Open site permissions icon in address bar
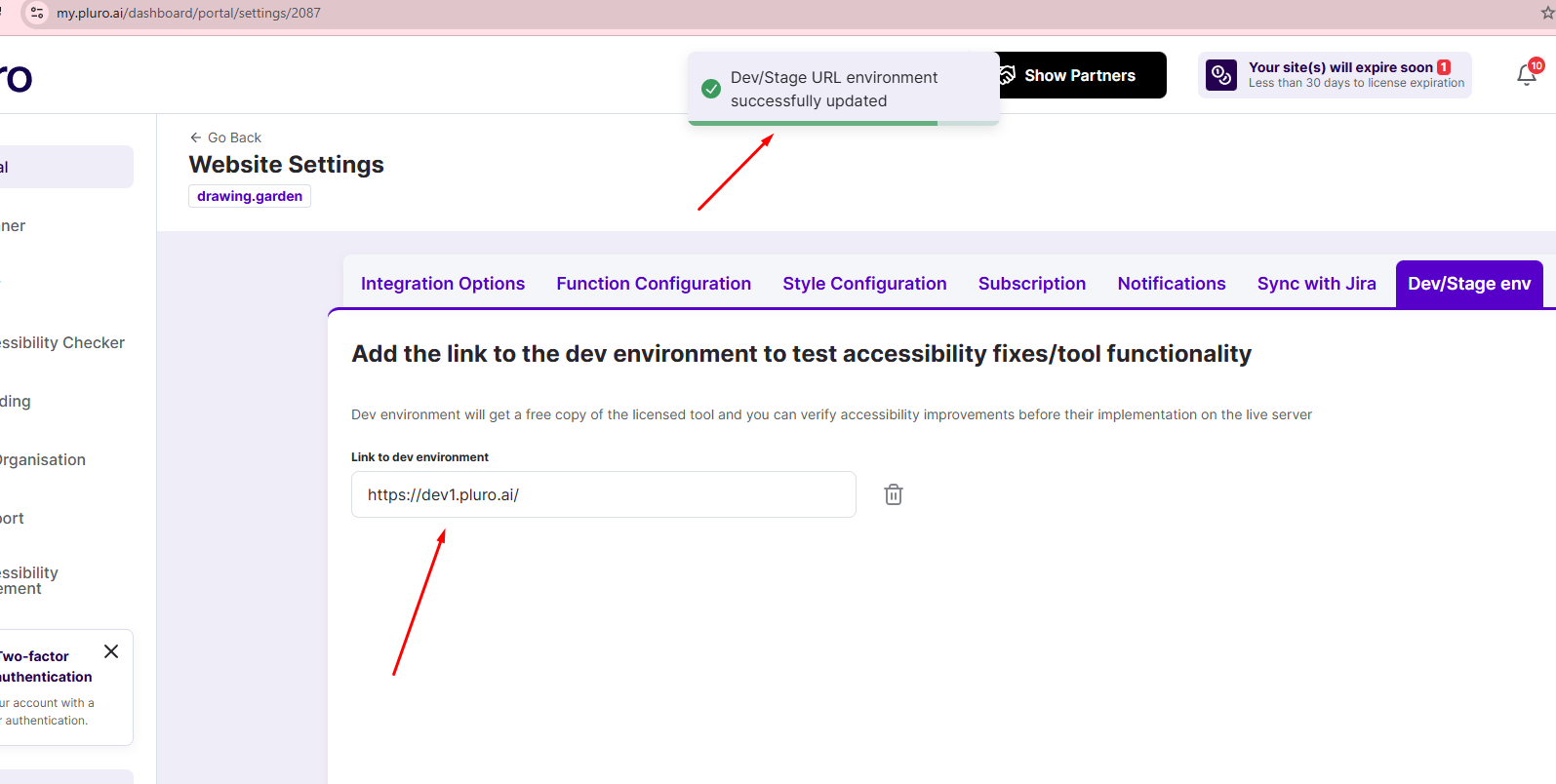The height and width of the screenshot is (784, 1556). coord(35,13)
